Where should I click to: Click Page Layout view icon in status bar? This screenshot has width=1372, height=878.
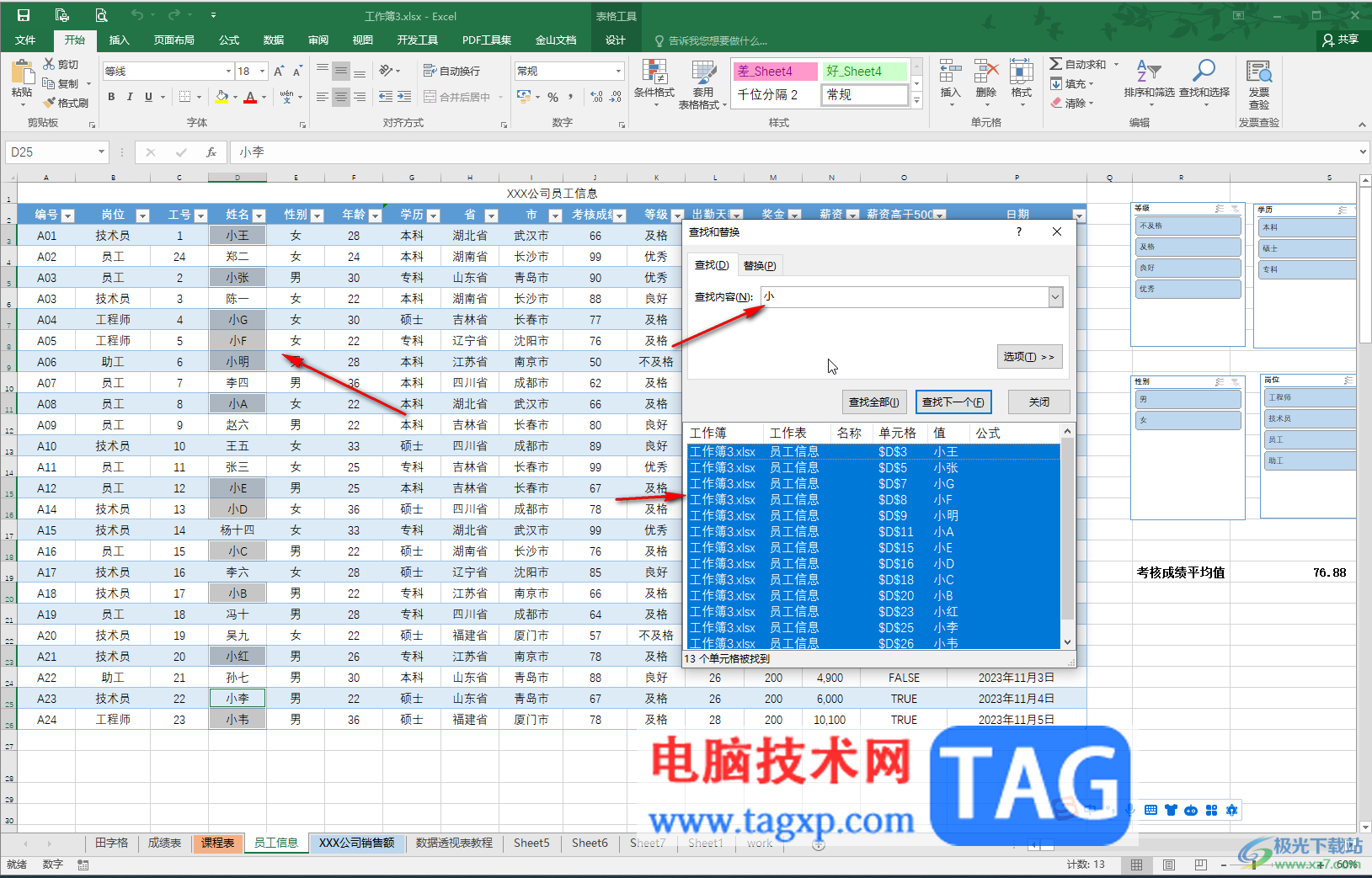[x=1169, y=865]
